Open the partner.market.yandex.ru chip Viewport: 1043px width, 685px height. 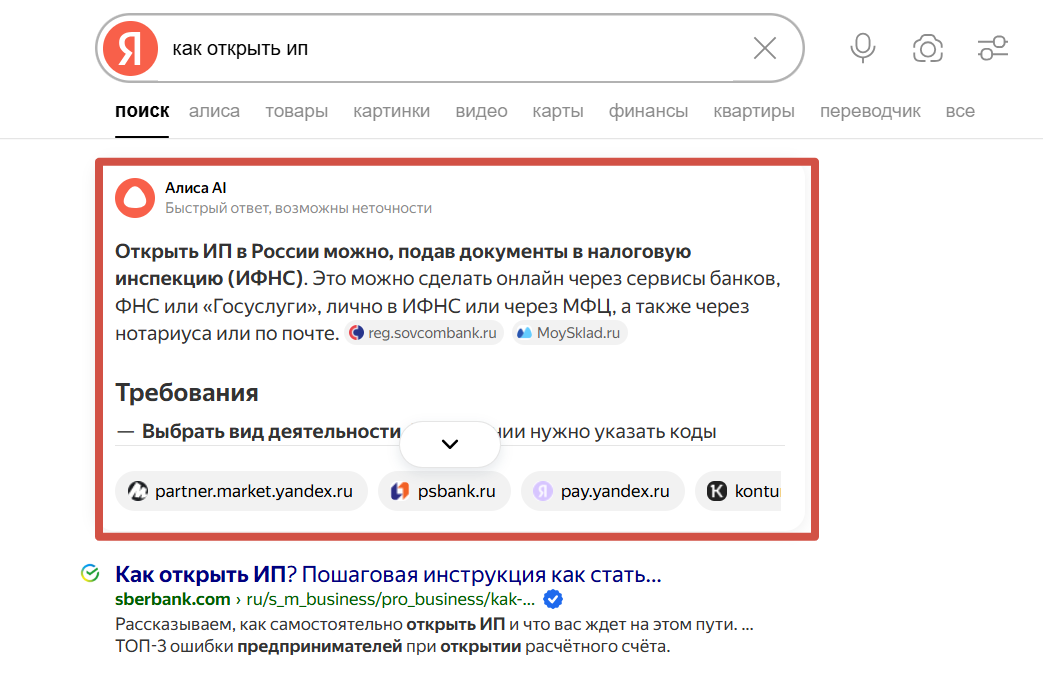click(241, 490)
